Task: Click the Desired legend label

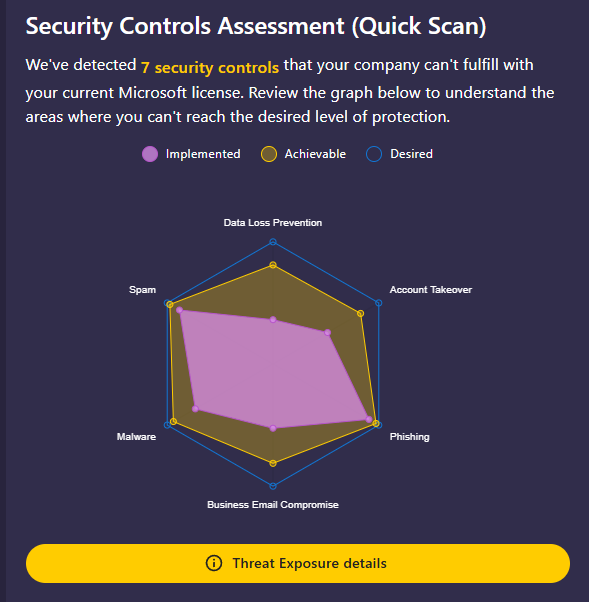Action: coord(412,154)
